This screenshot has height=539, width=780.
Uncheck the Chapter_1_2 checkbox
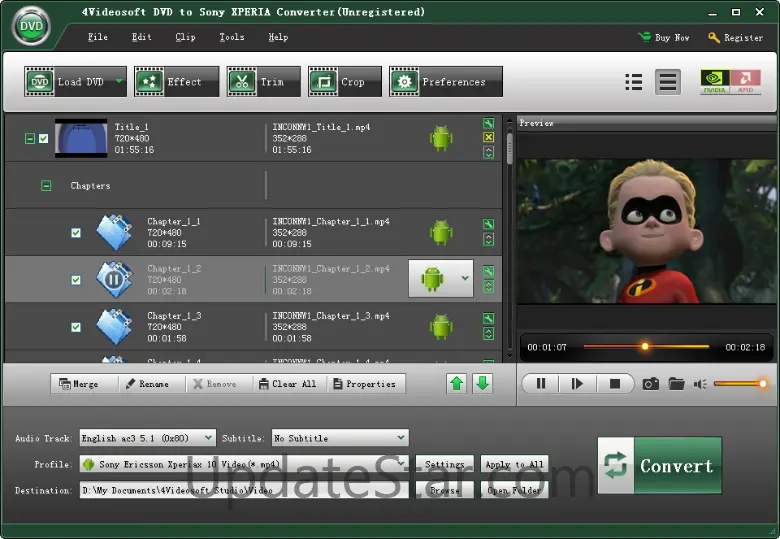(x=76, y=280)
